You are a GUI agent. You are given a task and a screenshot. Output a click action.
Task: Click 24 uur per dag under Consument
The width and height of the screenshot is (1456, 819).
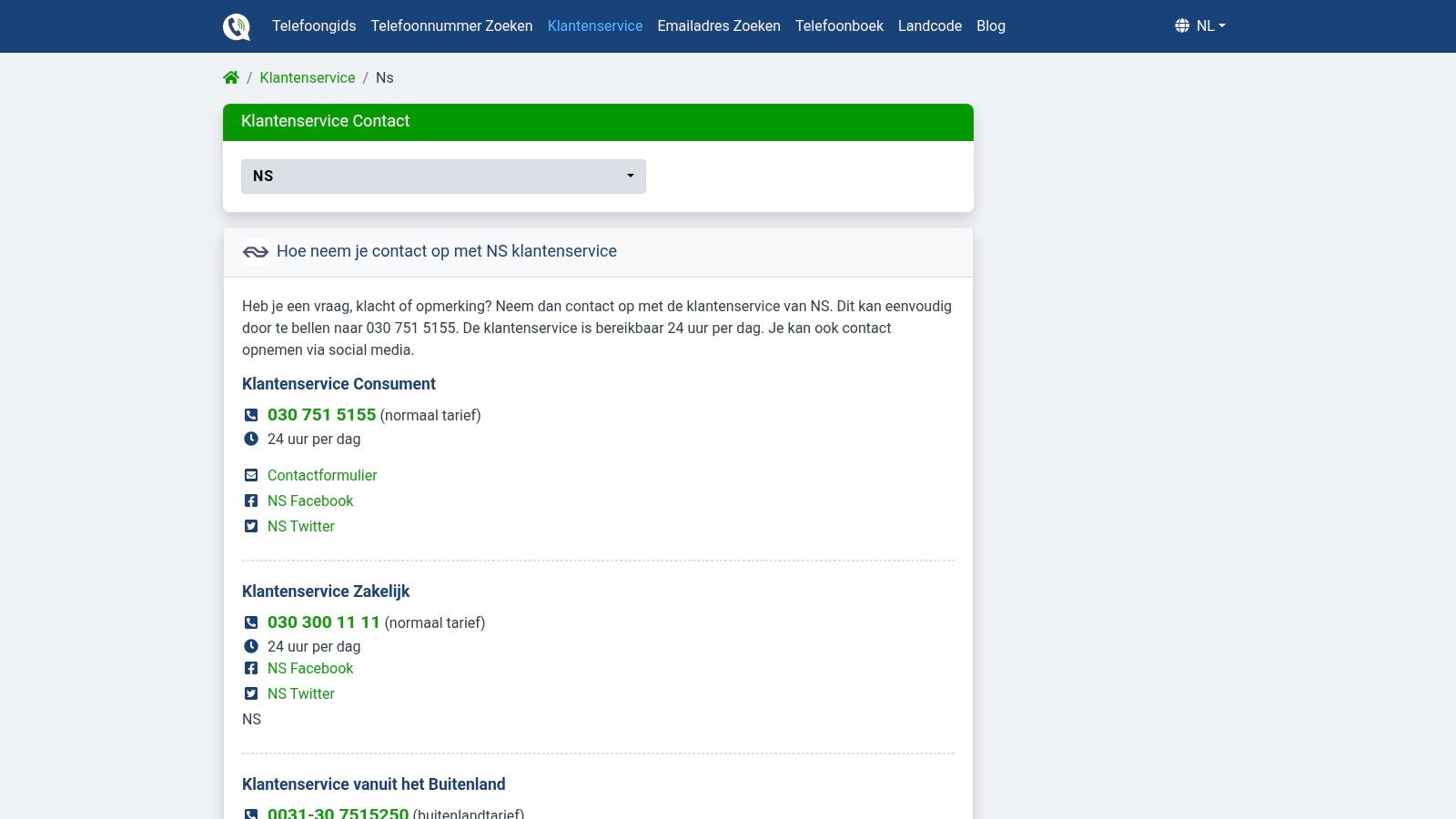314,439
